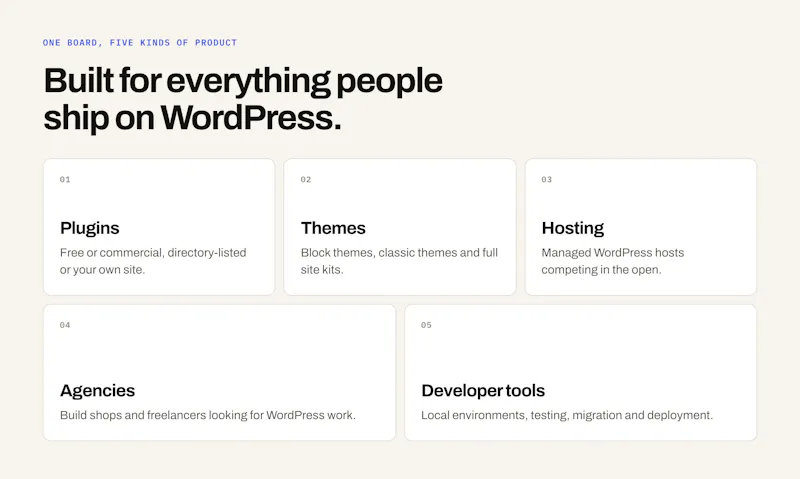Image resolution: width=800 pixels, height=479 pixels.
Task: Click 'Managed WordPress hosts' description
Action: tap(613, 261)
